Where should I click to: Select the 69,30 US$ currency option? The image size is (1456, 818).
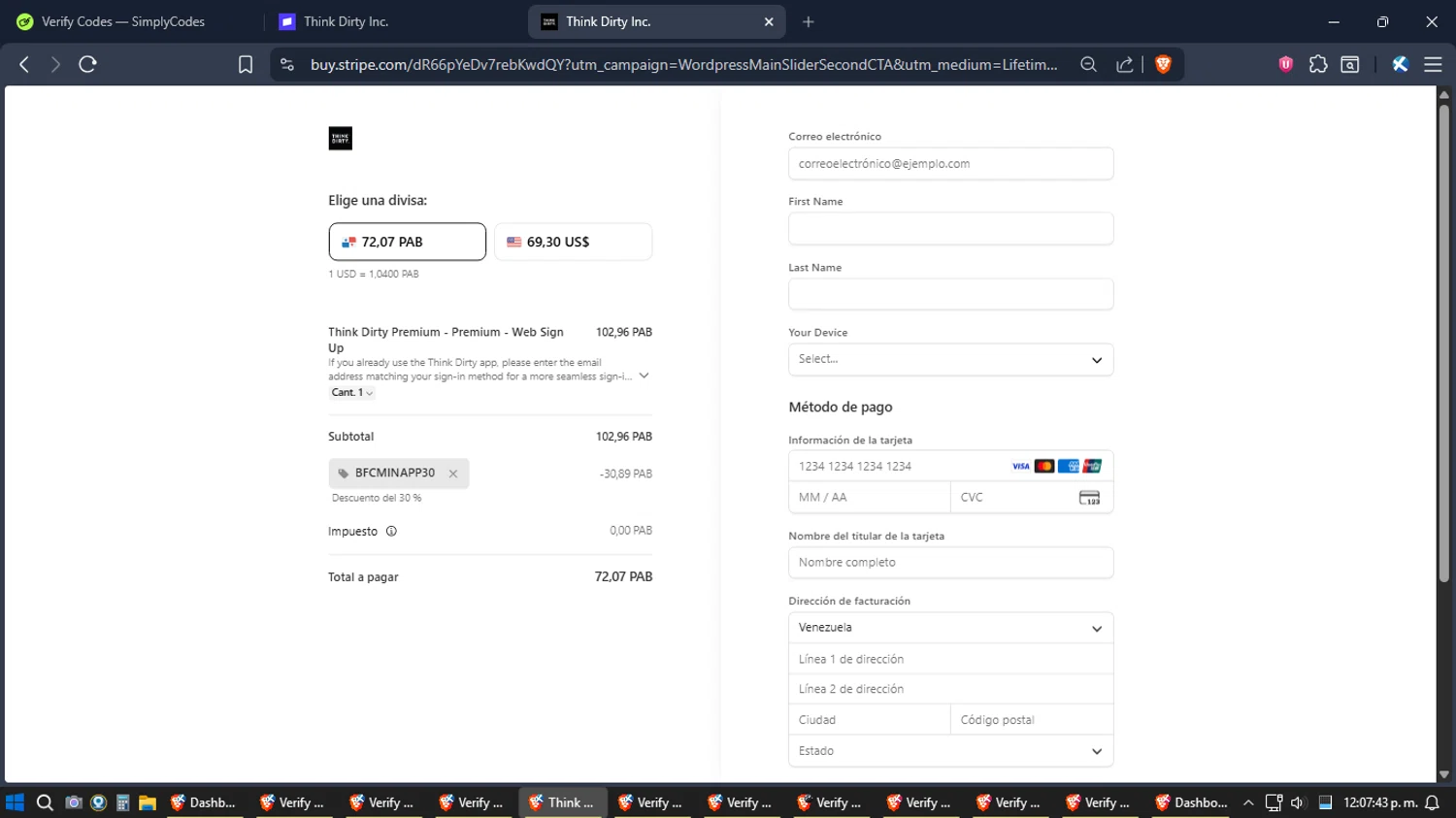coord(573,242)
